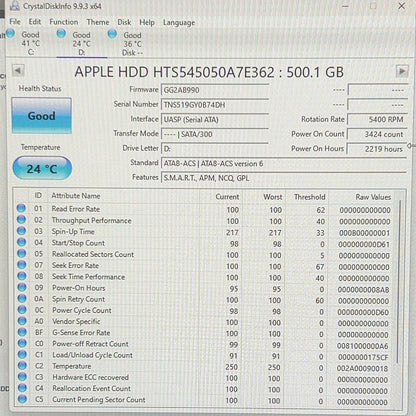Click the Serial Number field
This screenshot has width=416, height=416.
(215, 105)
